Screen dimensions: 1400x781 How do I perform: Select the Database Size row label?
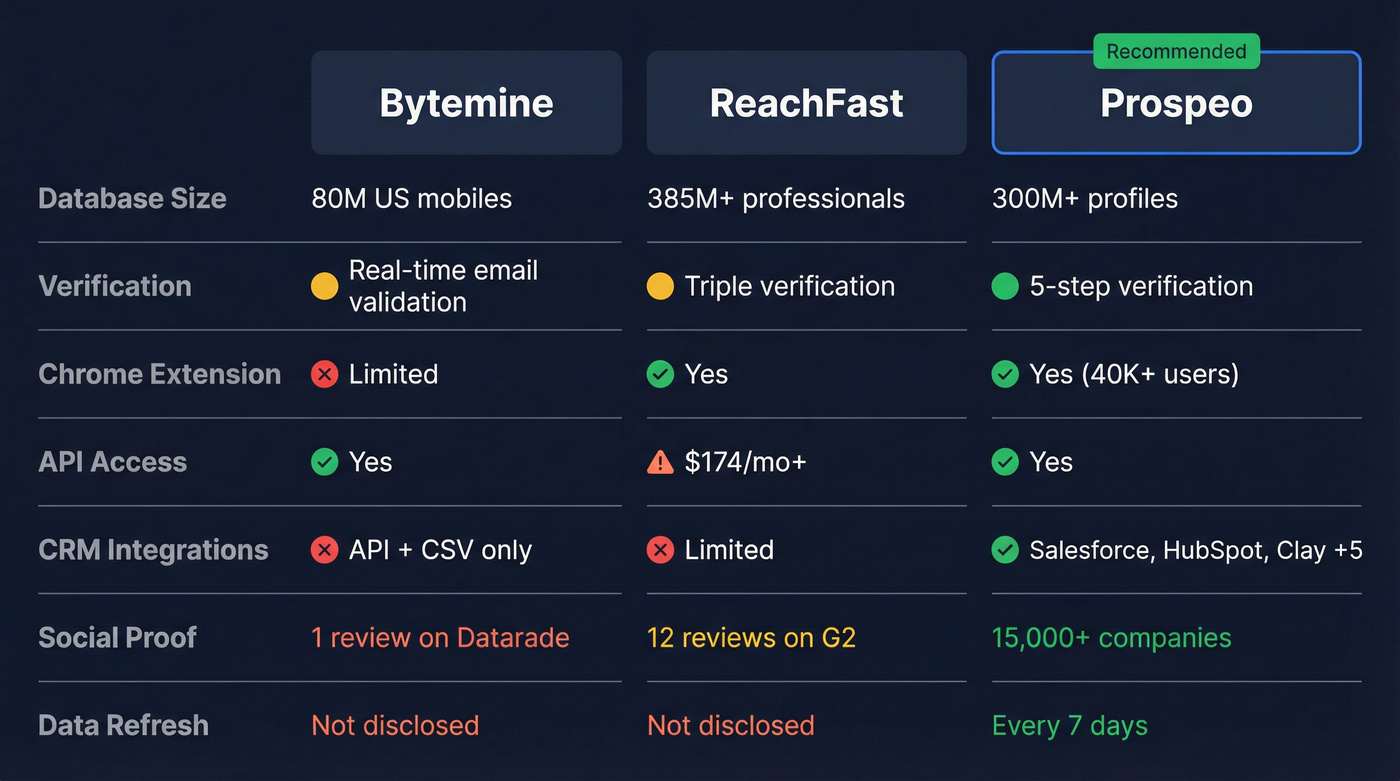point(132,198)
